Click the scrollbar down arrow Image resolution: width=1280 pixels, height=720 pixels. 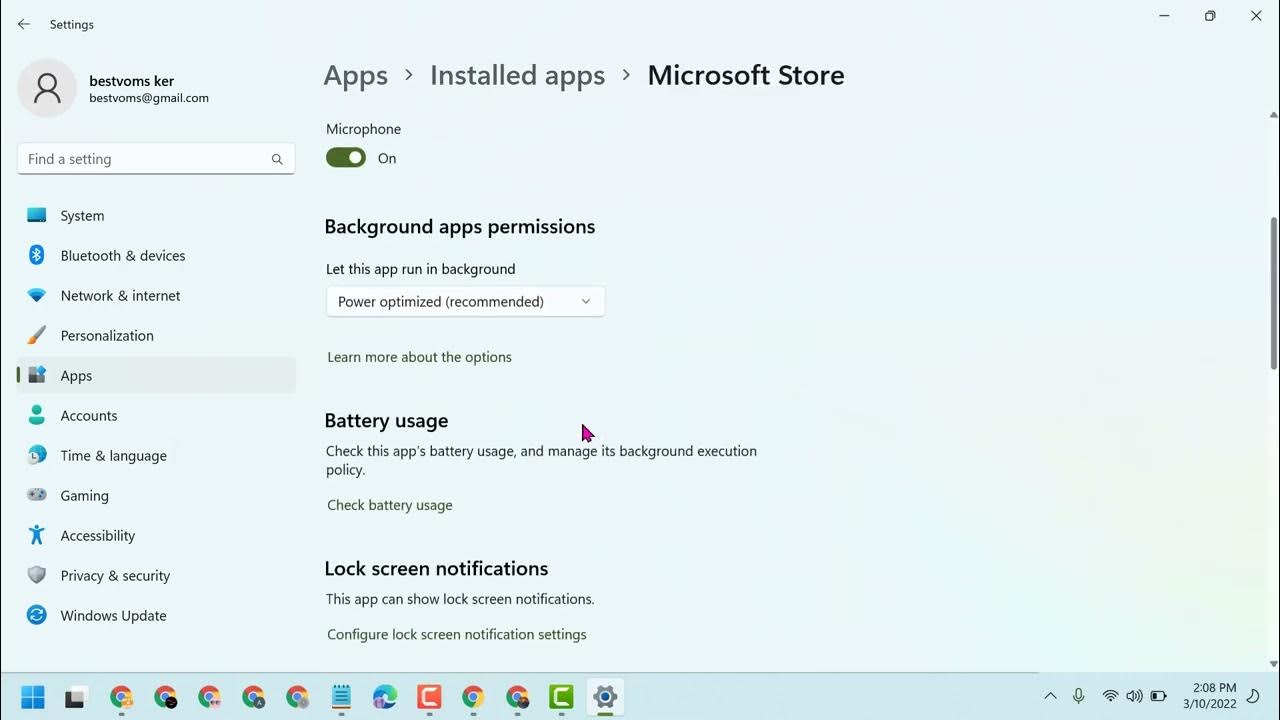click(1273, 663)
